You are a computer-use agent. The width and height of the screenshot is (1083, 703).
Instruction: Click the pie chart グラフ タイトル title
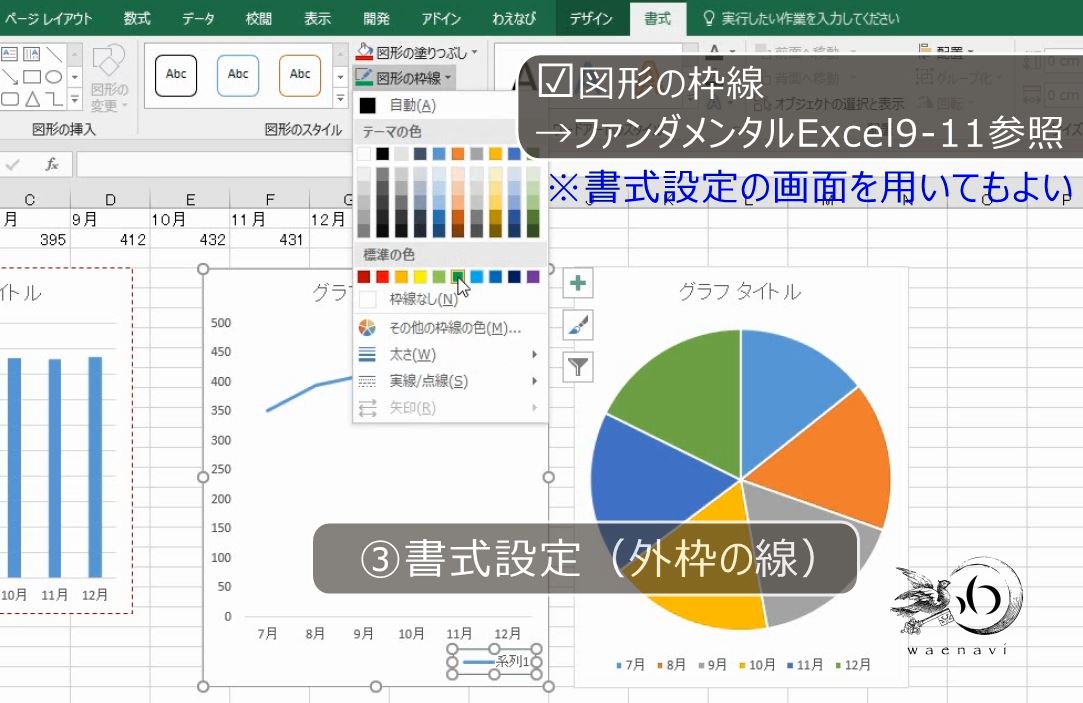tap(740, 291)
